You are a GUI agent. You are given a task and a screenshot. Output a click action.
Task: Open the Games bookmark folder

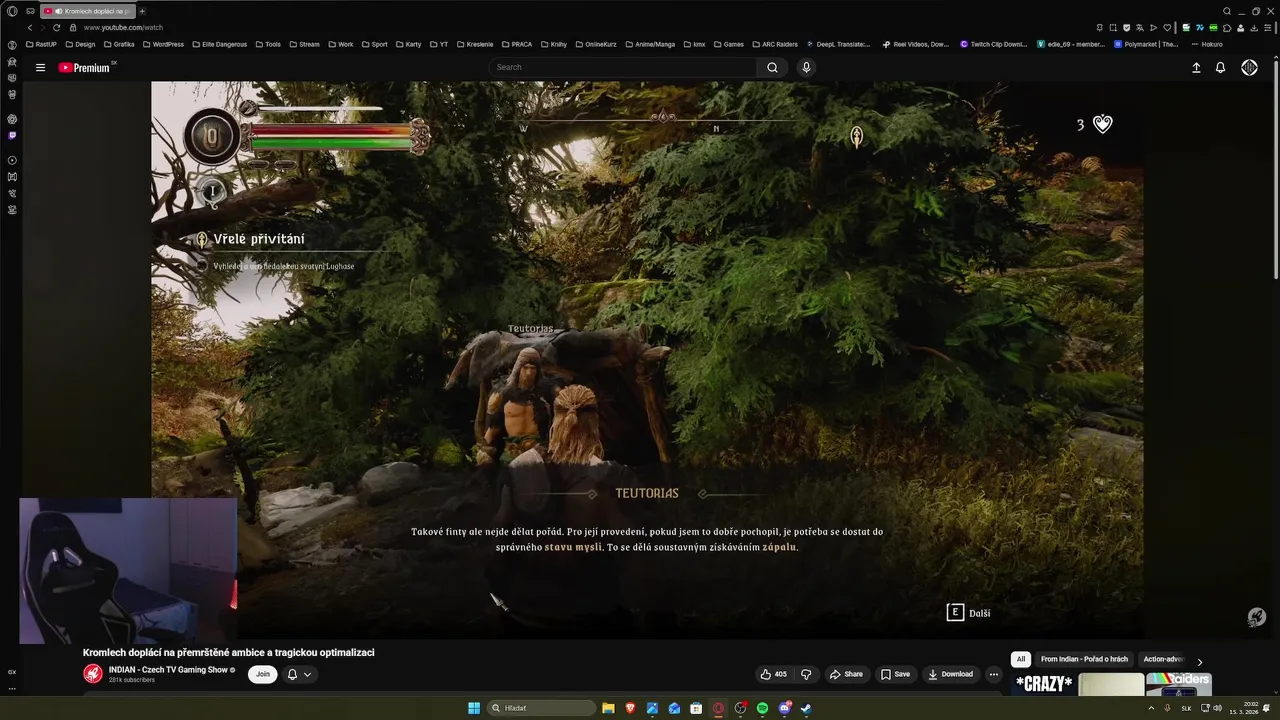728,44
